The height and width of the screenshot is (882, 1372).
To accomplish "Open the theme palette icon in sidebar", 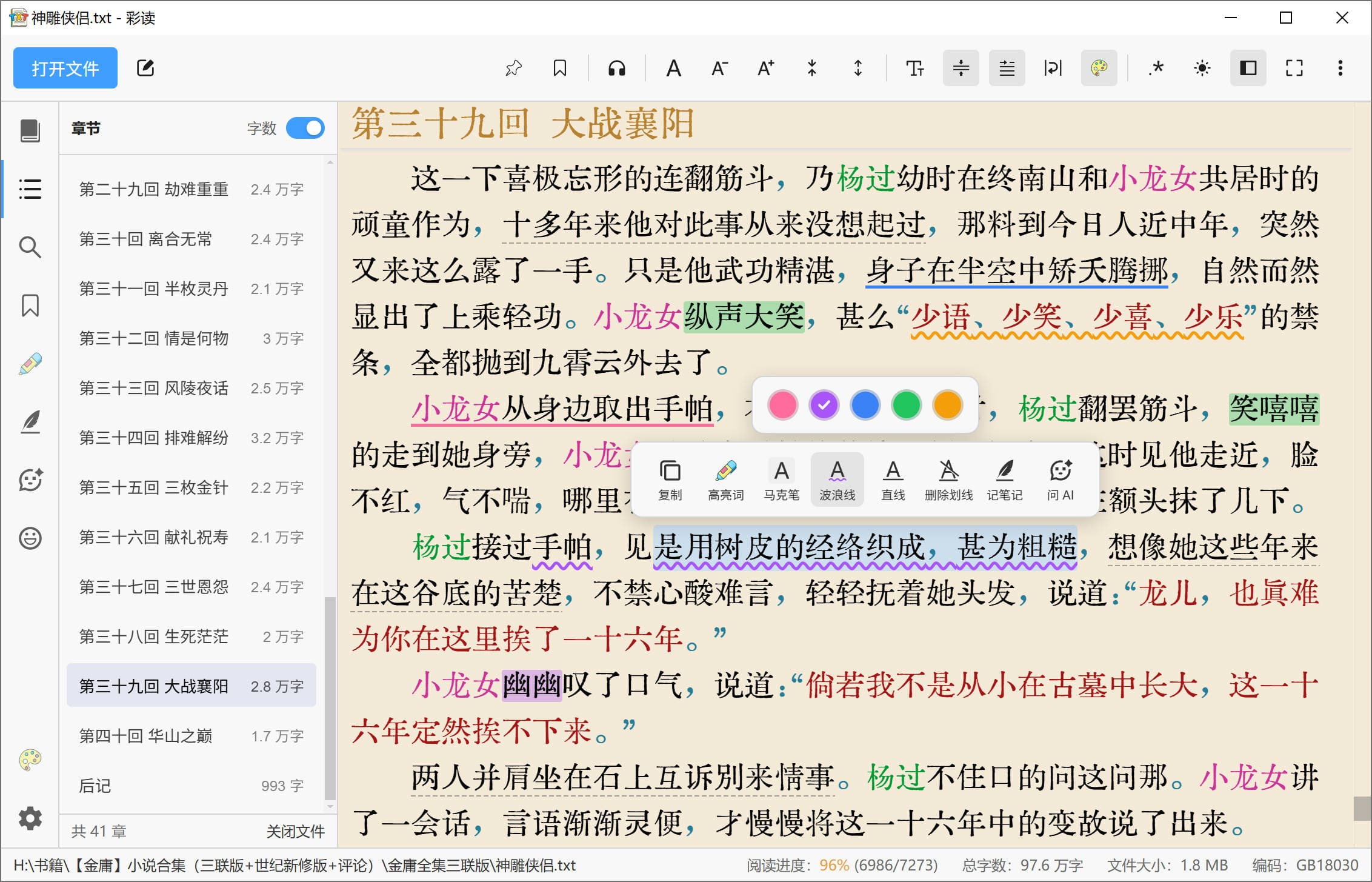I will click(x=30, y=760).
